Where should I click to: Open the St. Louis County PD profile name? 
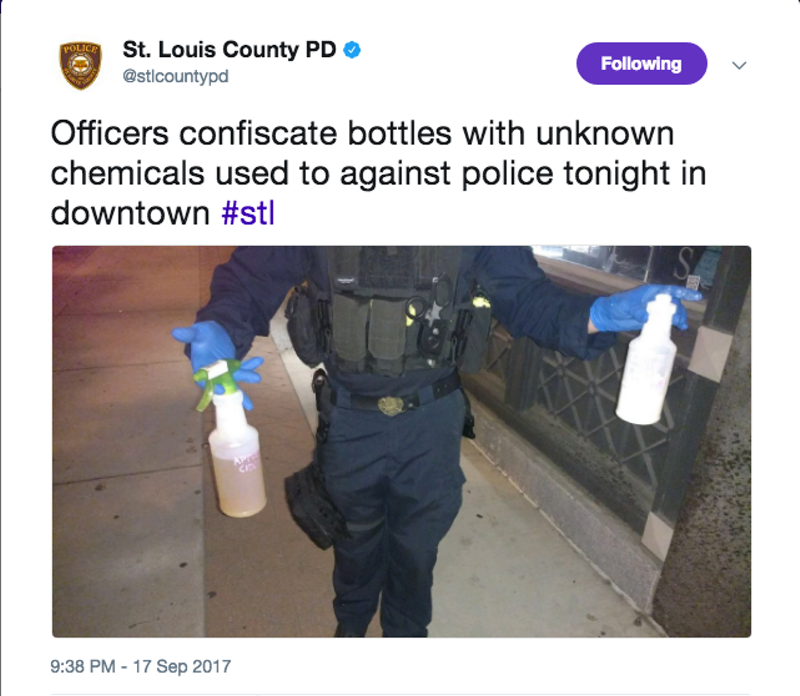click(x=229, y=49)
